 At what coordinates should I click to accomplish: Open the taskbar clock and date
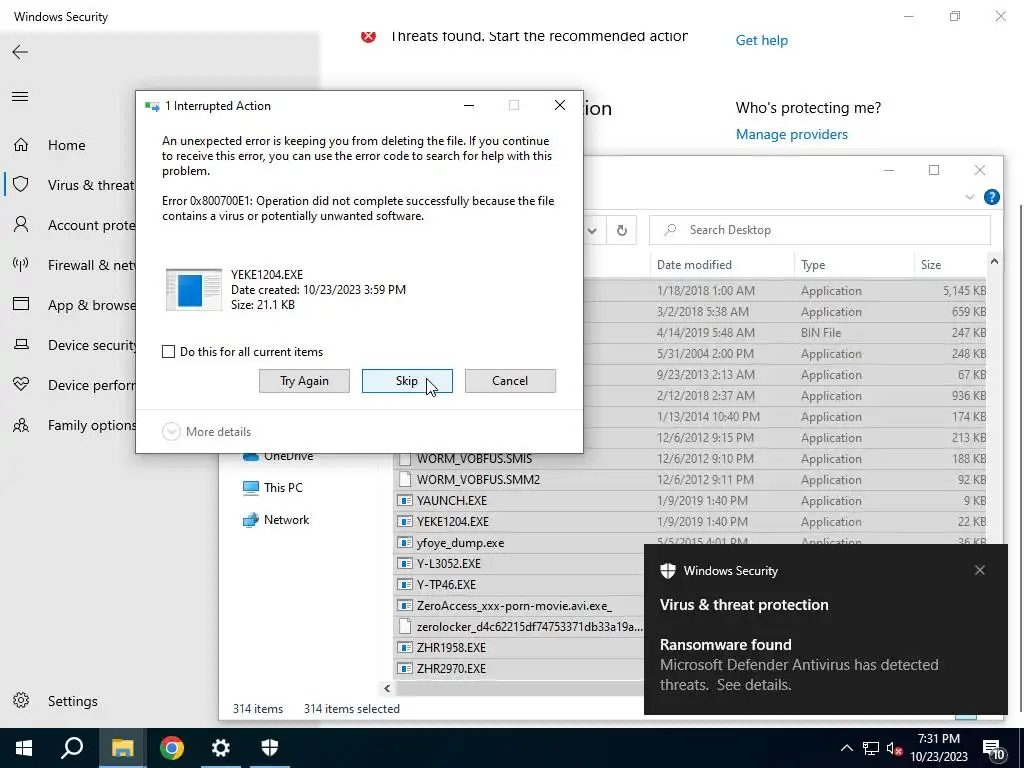coord(938,748)
